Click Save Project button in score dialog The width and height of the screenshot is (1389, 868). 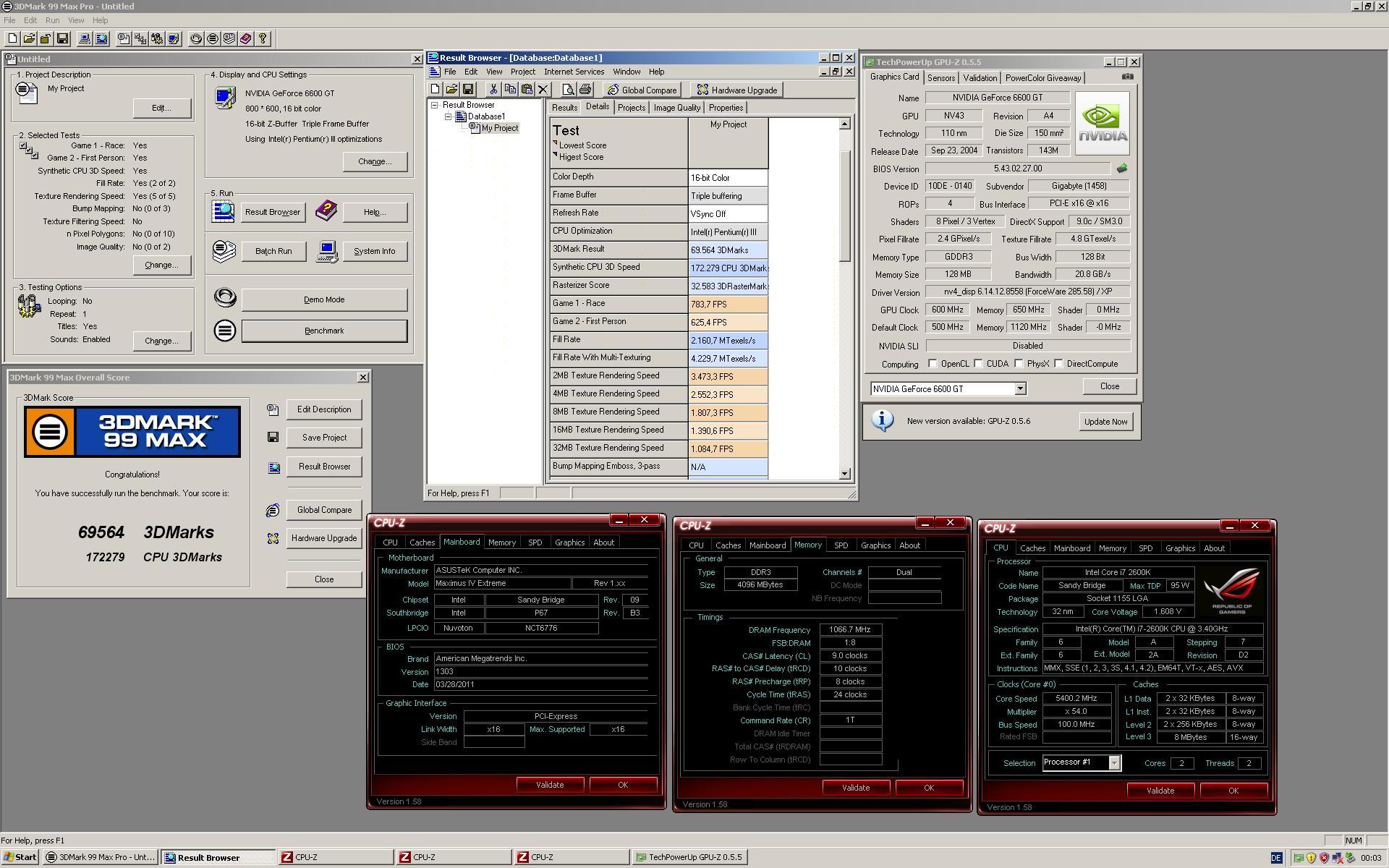pos(324,438)
